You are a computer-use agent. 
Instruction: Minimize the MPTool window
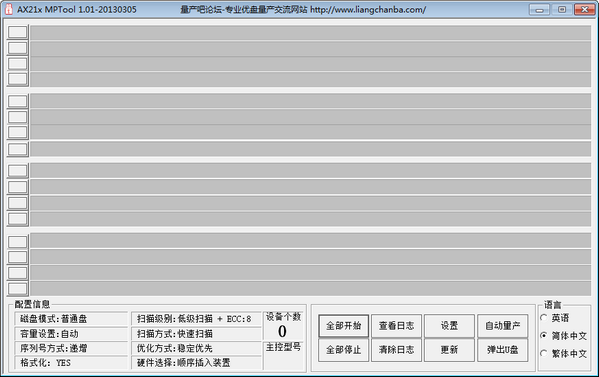539,10
